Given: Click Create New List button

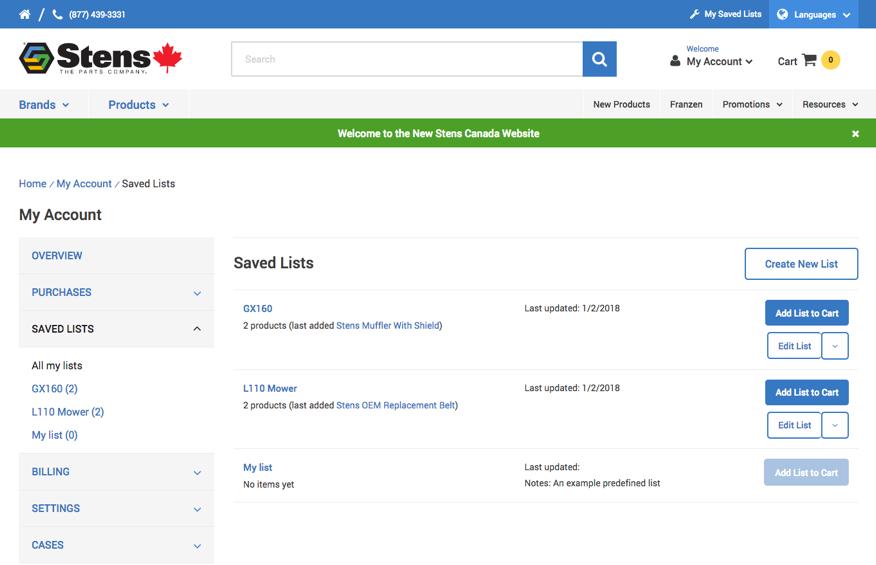Looking at the screenshot, I should point(801,264).
